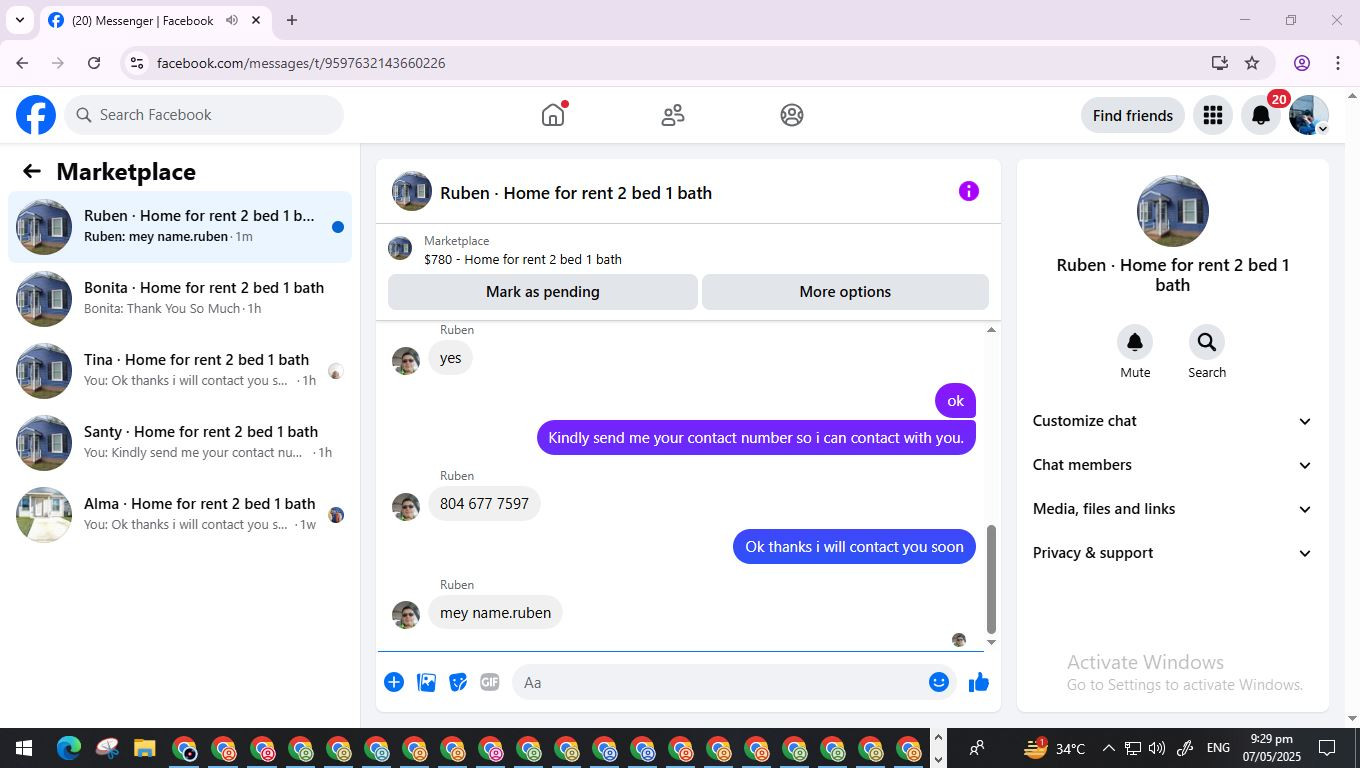Viewport: 1360px width, 768px height.
Task: Open Chrome profile icon in toolbar
Action: pyautogui.click(x=1302, y=63)
